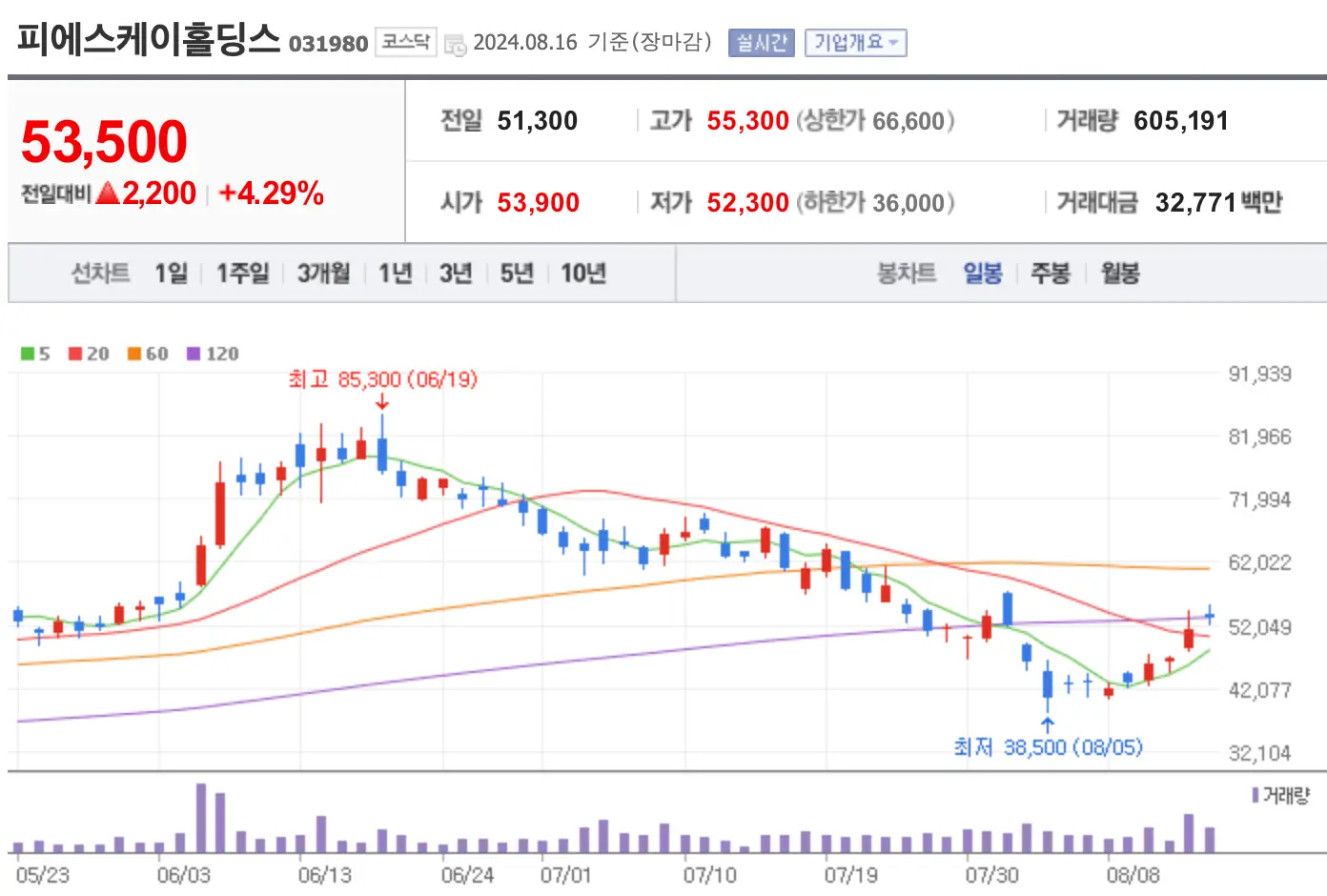
Task: Click the 실시간 real-time button
Action: 761,43
